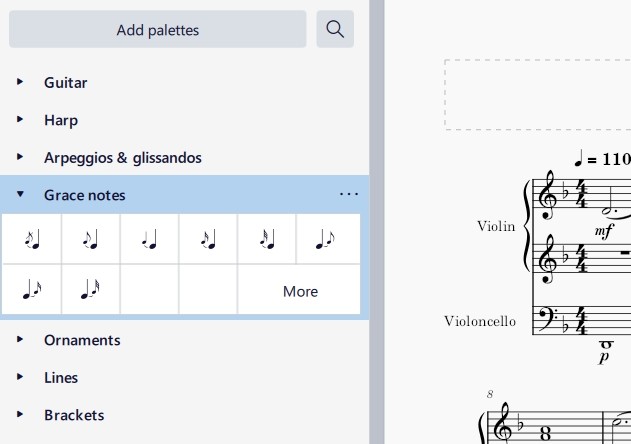
Task: Select the 16th grace note after
Action: pyautogui.click(x=32, y=289)
